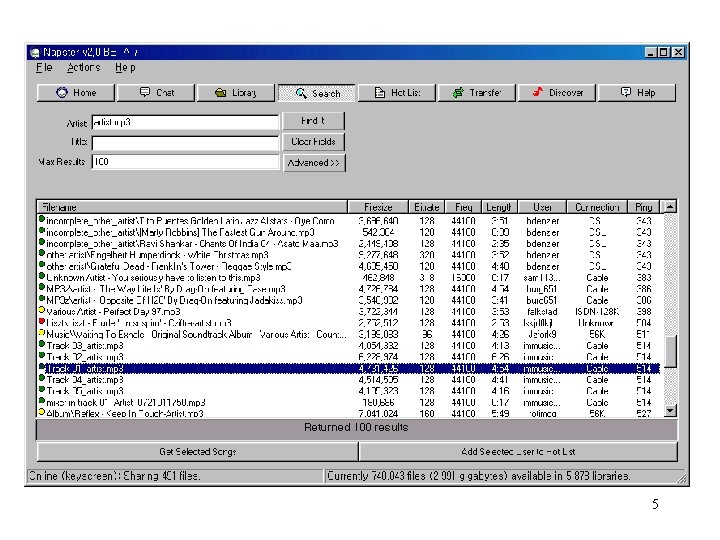Screen dimensions: 720x540
Task: Select the Ravi Shankar Chants Of India row
Action: (x=349, y=244)
